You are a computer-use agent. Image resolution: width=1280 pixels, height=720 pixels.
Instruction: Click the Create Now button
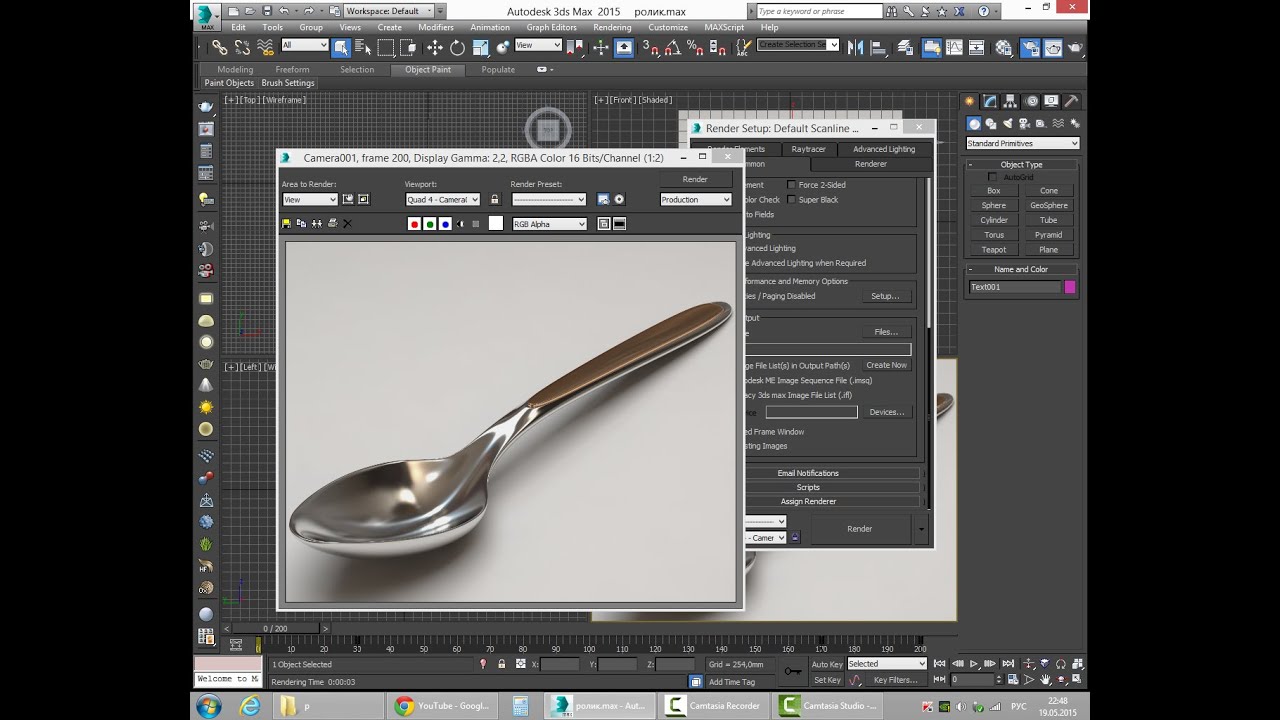click(886, 365)
